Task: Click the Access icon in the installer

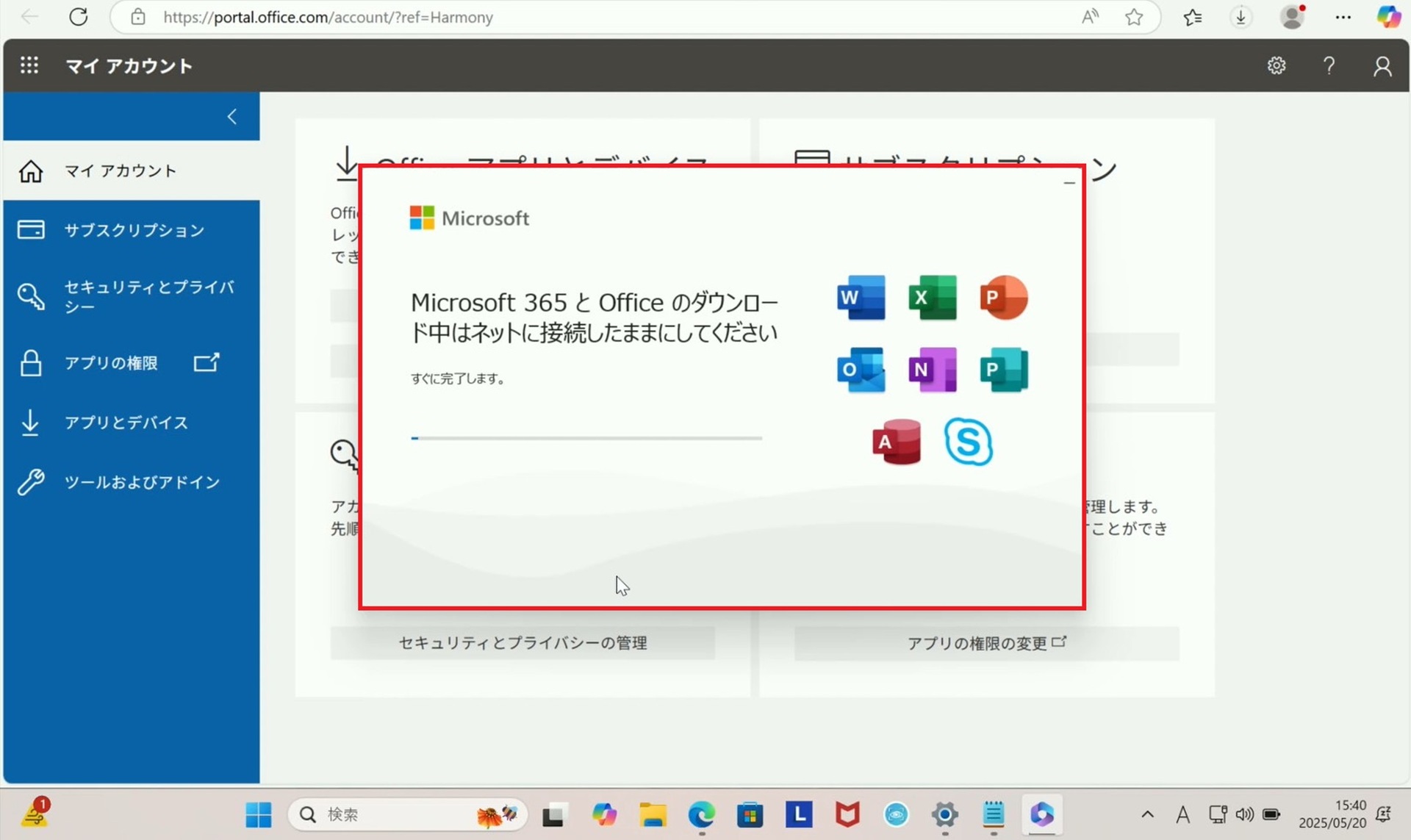Action: click(x=897, y=442)
